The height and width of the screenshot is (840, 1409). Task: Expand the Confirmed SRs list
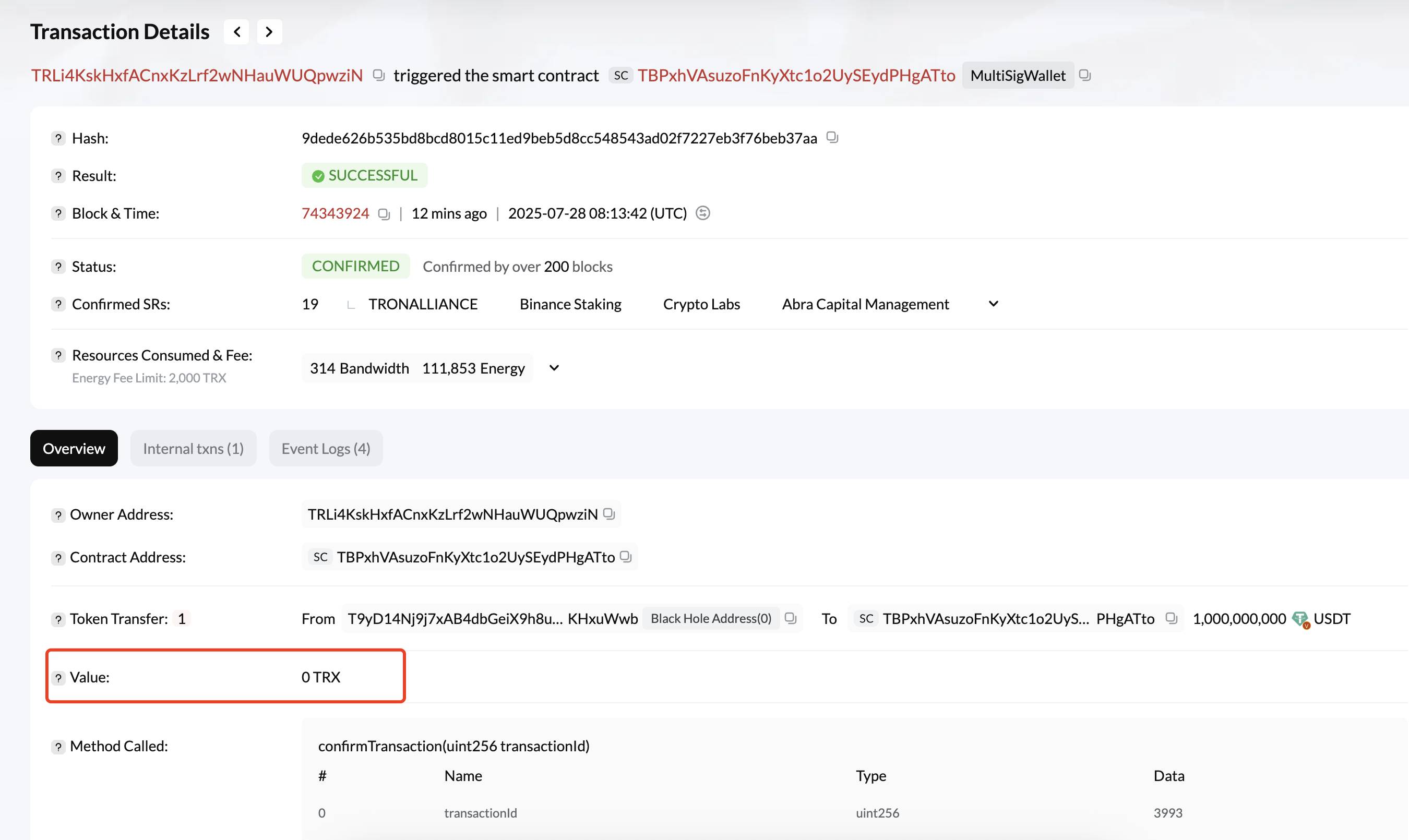click(x=994, y=304)
